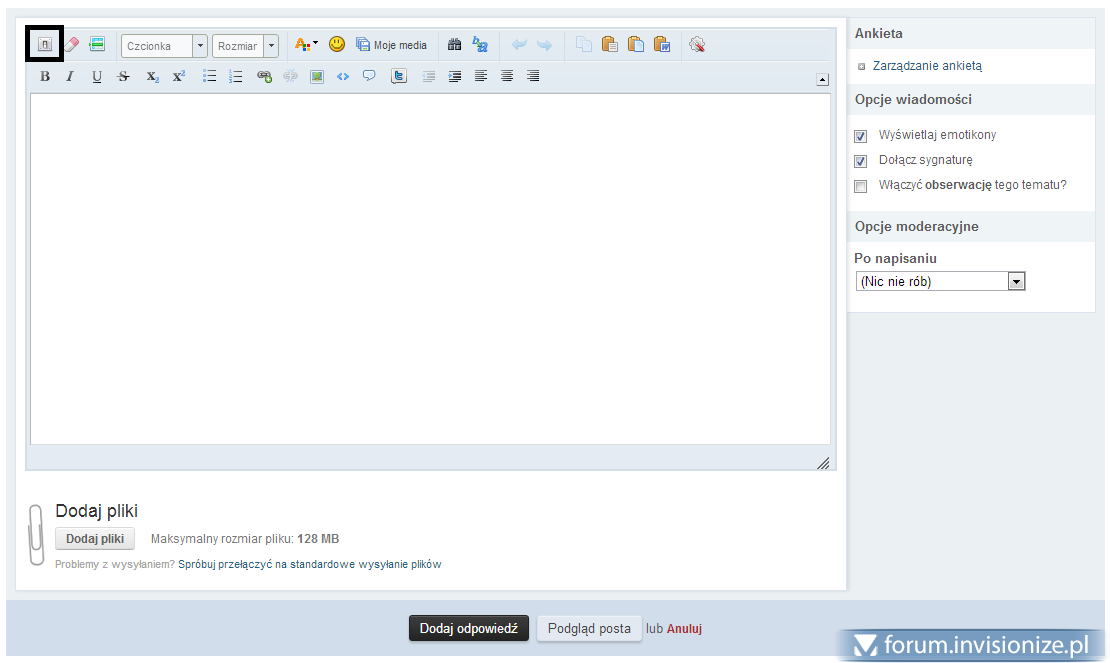Click inside the message text area
Viewport: 1110px width, 663px height.
430,268
